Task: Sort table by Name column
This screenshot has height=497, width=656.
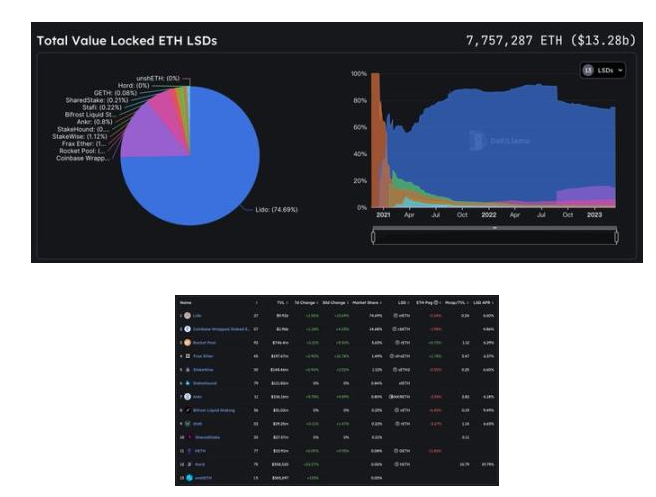Action: tap(185, 302)
